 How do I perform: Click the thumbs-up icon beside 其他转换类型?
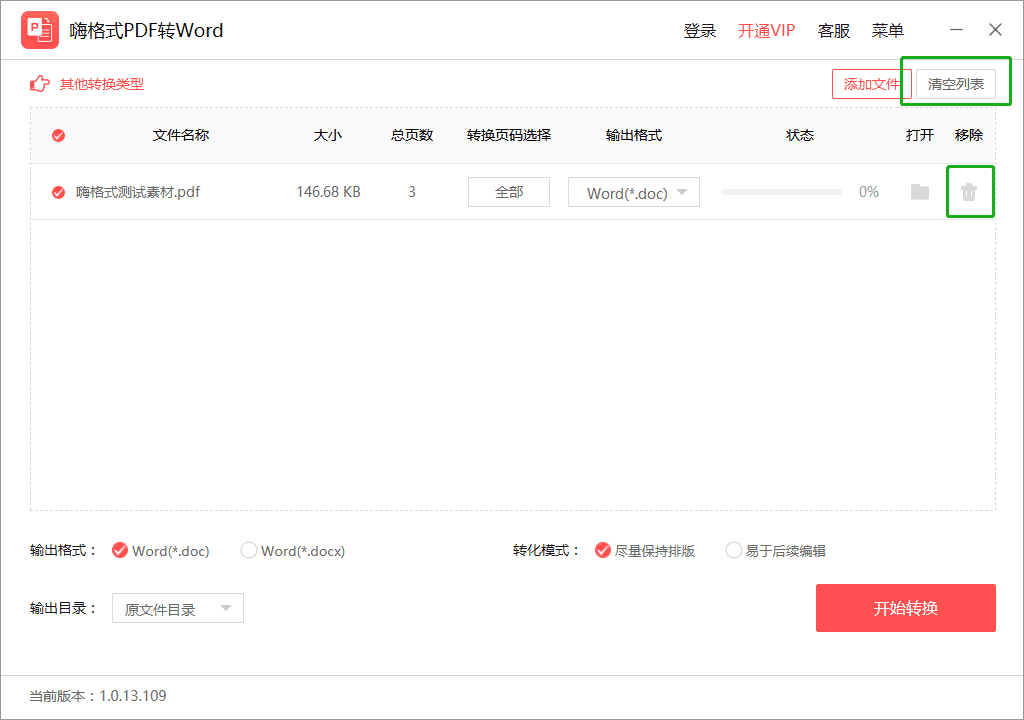(x=40, y=84)
